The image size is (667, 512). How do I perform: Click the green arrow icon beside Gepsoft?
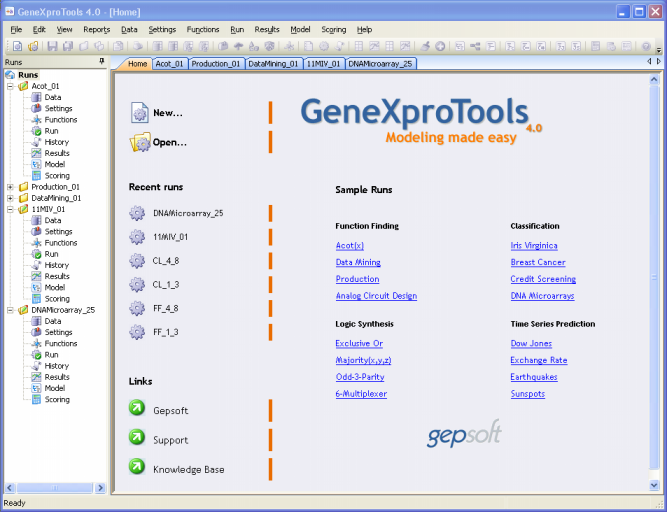tap(137, 408)
